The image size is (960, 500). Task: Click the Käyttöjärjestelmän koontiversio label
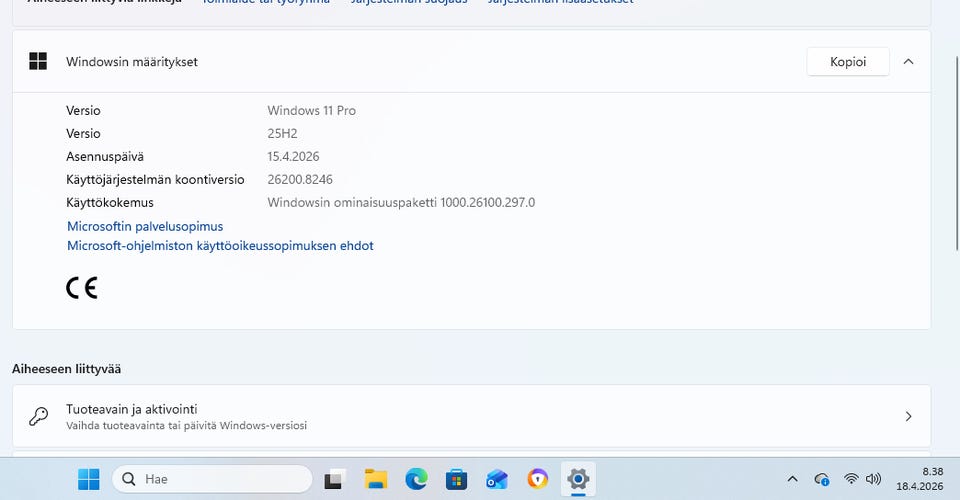156,179
